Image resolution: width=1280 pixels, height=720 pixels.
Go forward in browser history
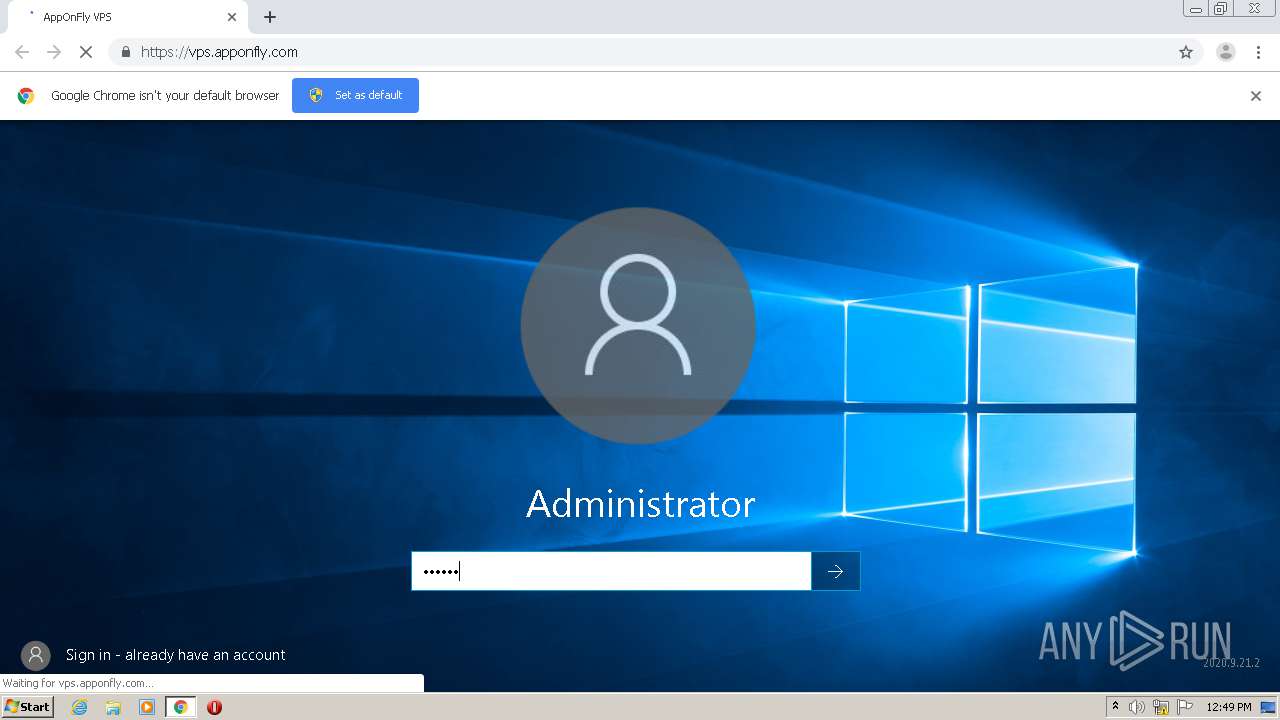pos(54,52)
